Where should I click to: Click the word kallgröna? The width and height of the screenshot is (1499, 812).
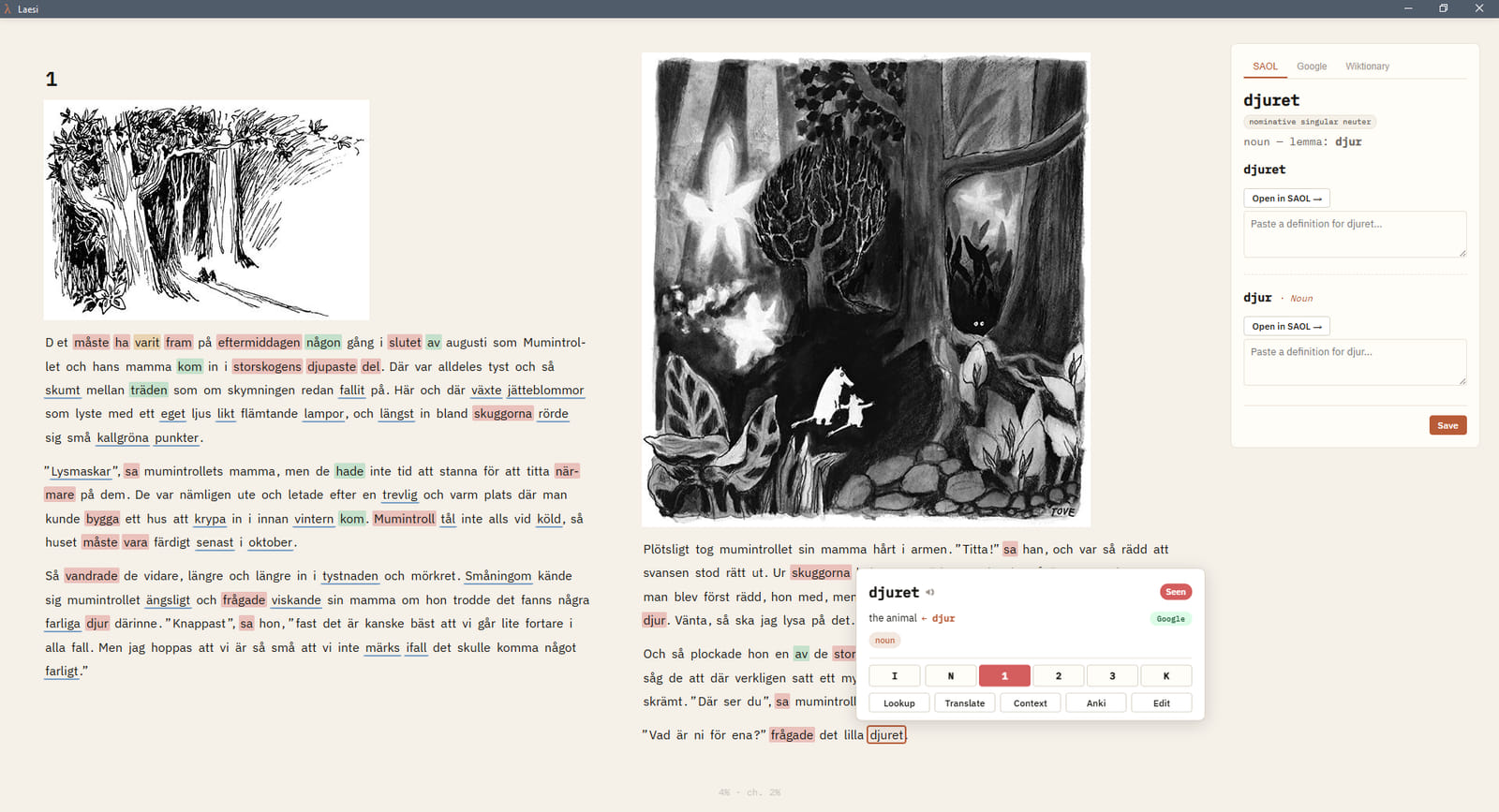tap(123, 438)
